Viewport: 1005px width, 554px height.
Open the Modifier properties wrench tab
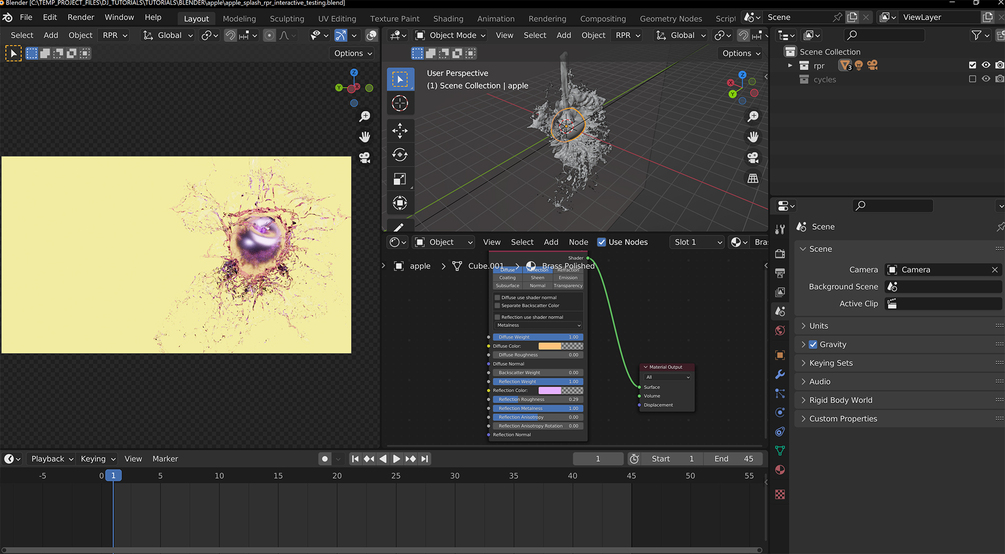tap(780, 375)
